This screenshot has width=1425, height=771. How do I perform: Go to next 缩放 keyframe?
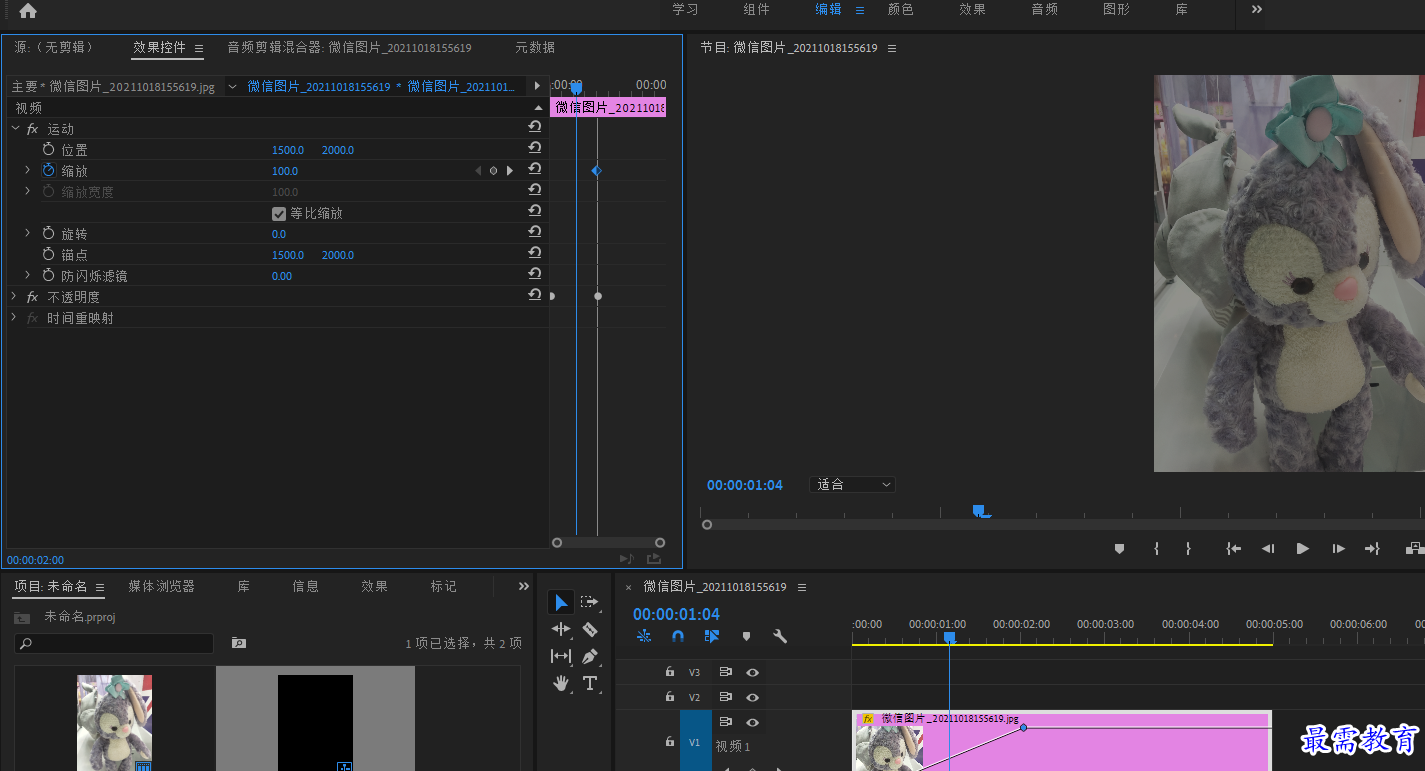510,170
